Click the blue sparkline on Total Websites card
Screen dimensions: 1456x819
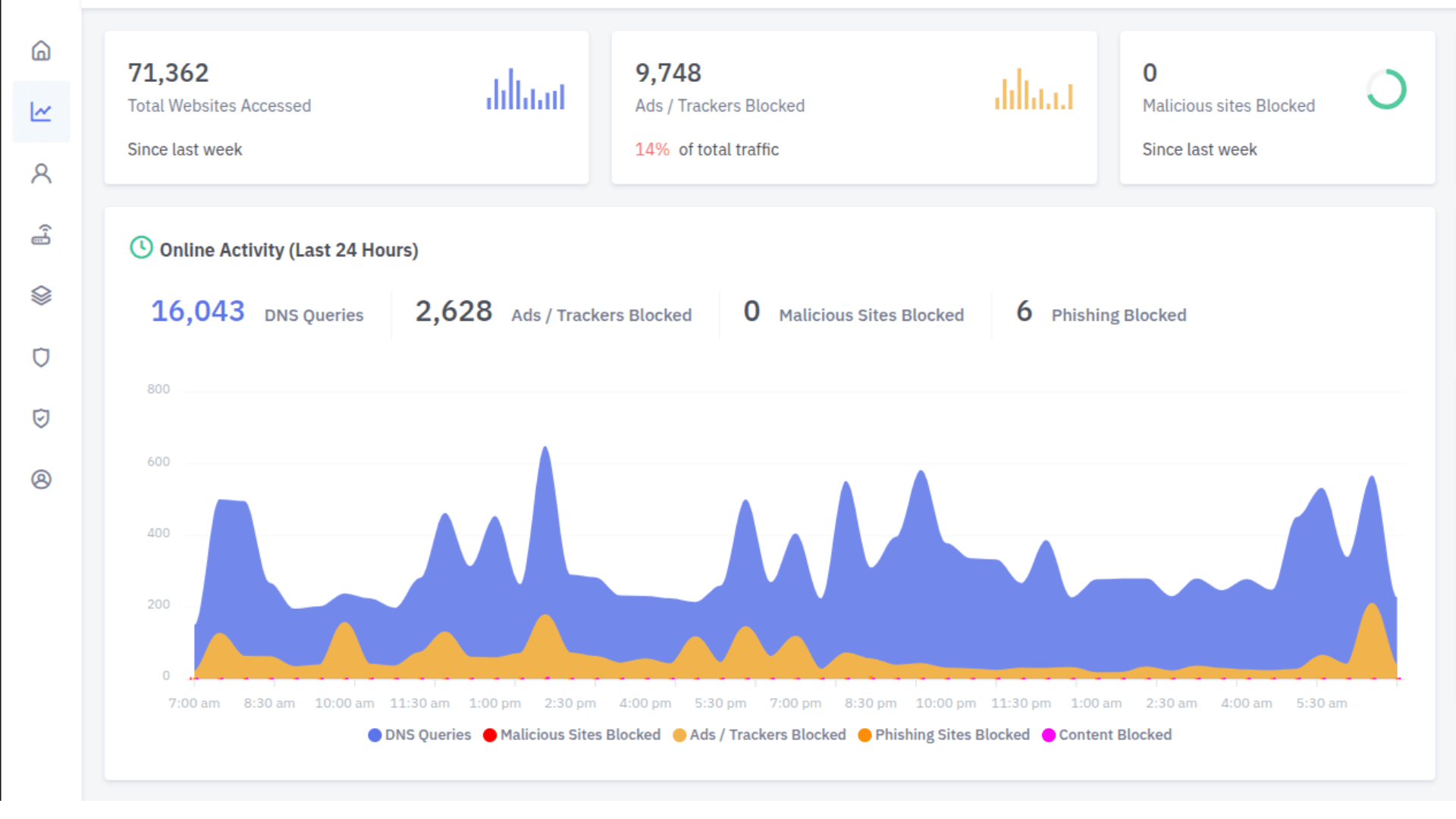coord(525,89)
